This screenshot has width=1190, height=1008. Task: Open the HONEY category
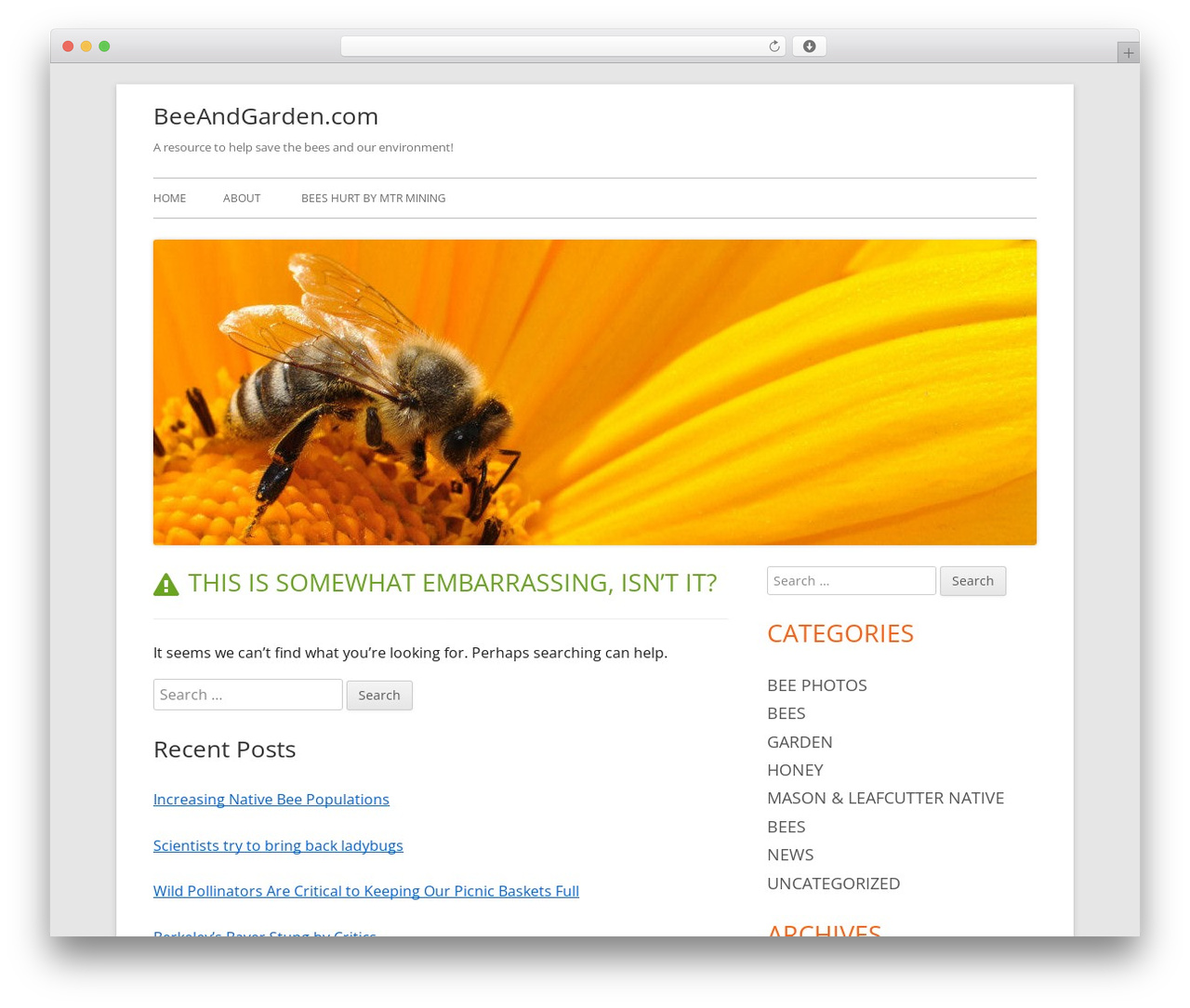(795, 770)
